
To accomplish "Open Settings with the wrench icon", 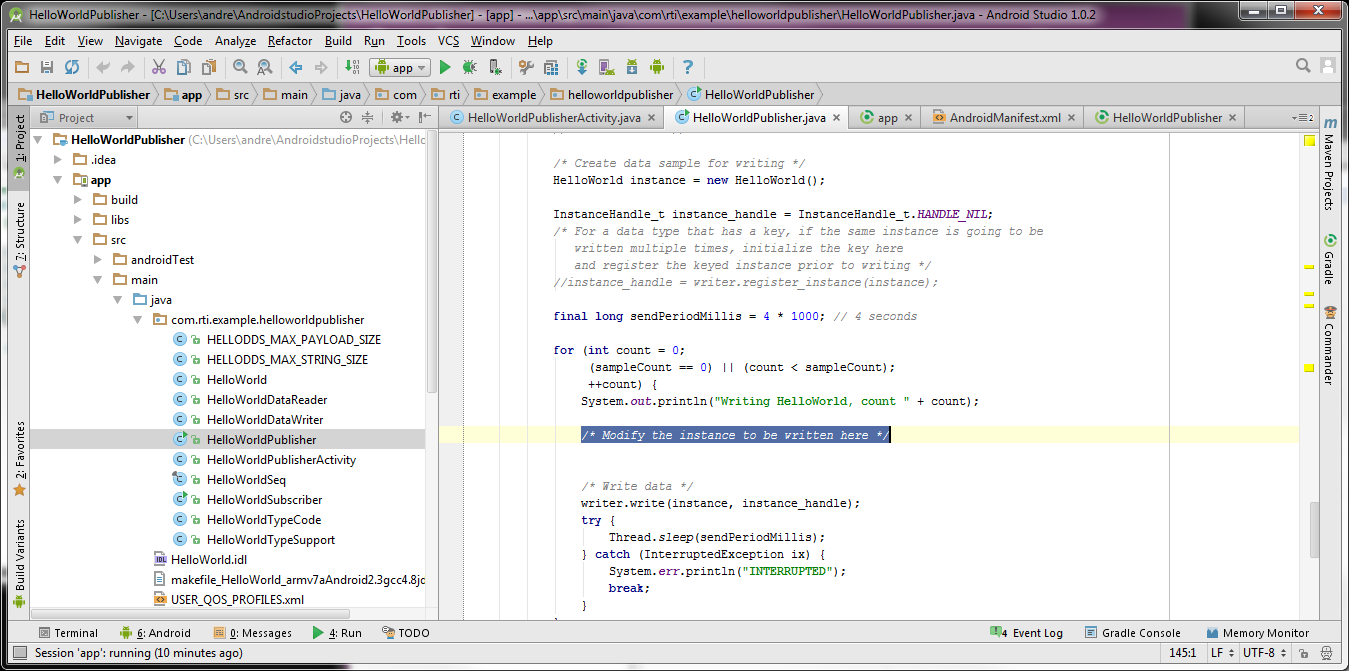I will click(526, 67).
